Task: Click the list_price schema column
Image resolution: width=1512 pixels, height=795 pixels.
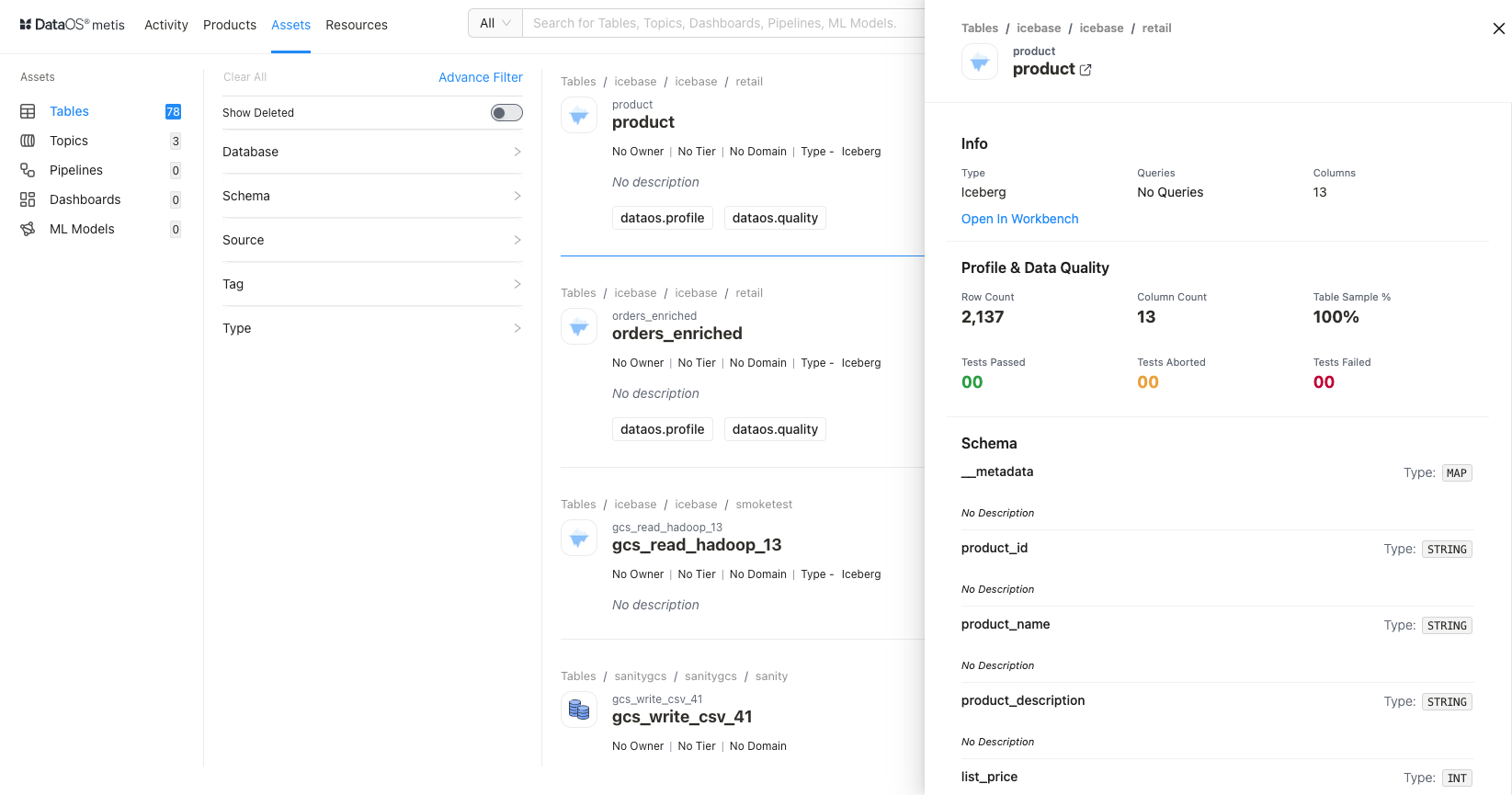Action: [989, 777]
